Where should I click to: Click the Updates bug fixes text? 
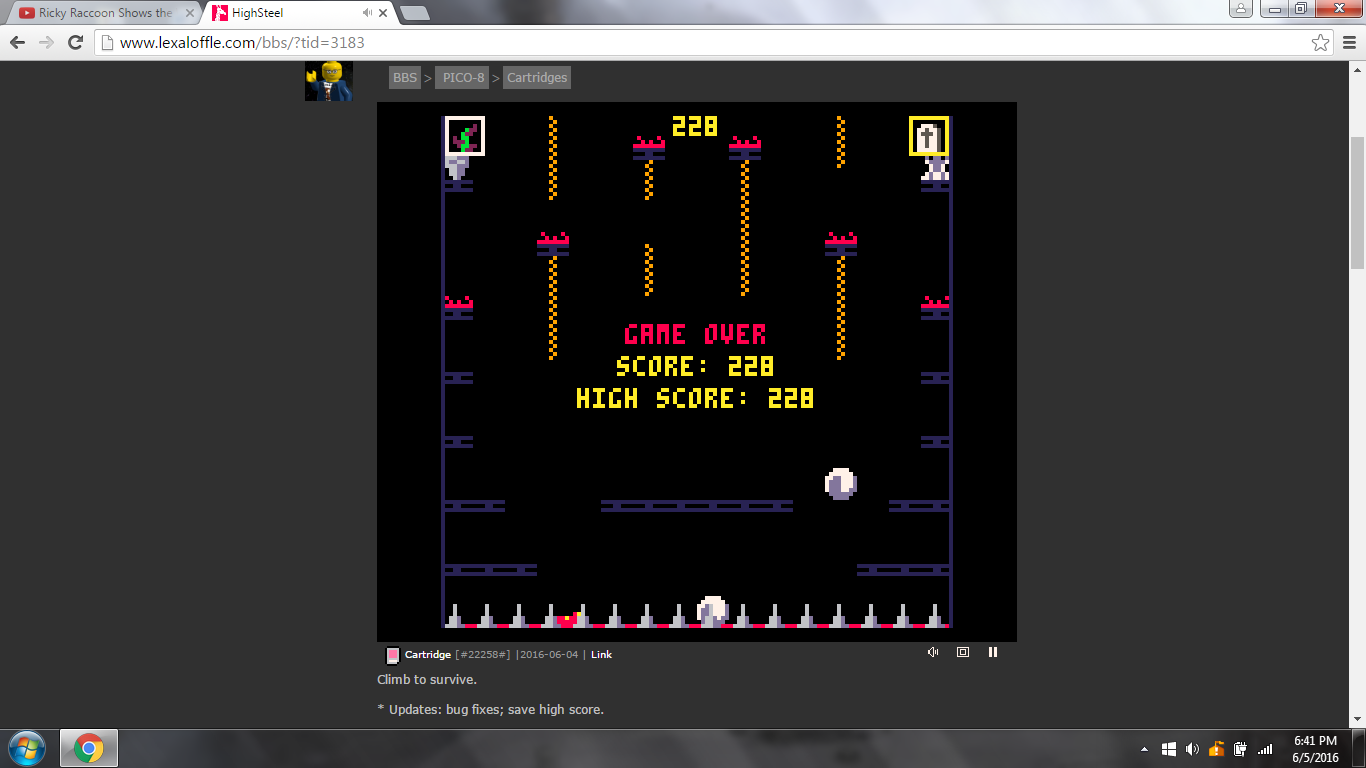pos(490,709)
